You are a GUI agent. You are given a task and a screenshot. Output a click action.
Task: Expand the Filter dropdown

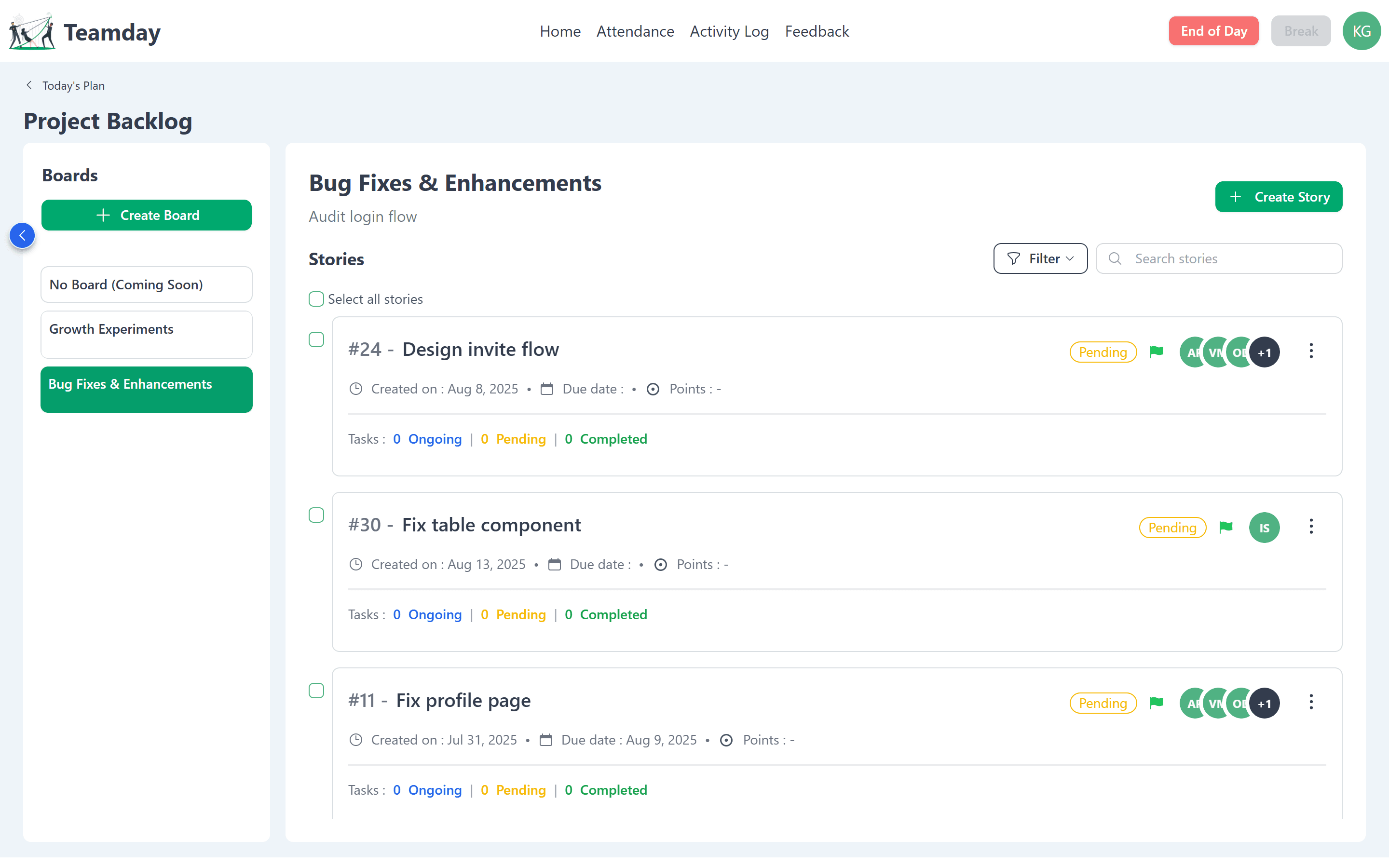point(1040,259)
